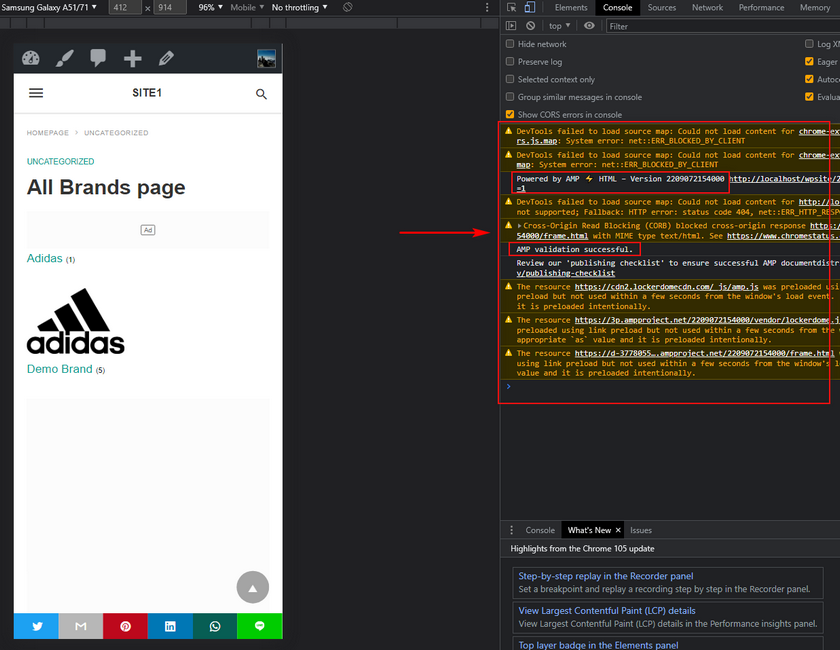Switch to the Performance tab
This screenshot has height=650, width=840.
tap(761, 8)
